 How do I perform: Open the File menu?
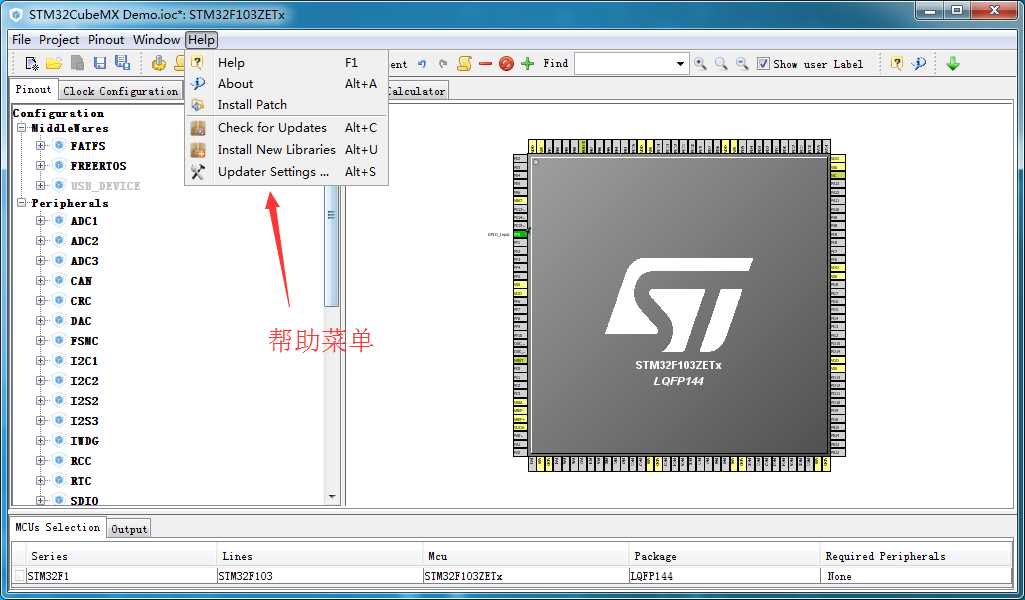click(x=22, y=40)
